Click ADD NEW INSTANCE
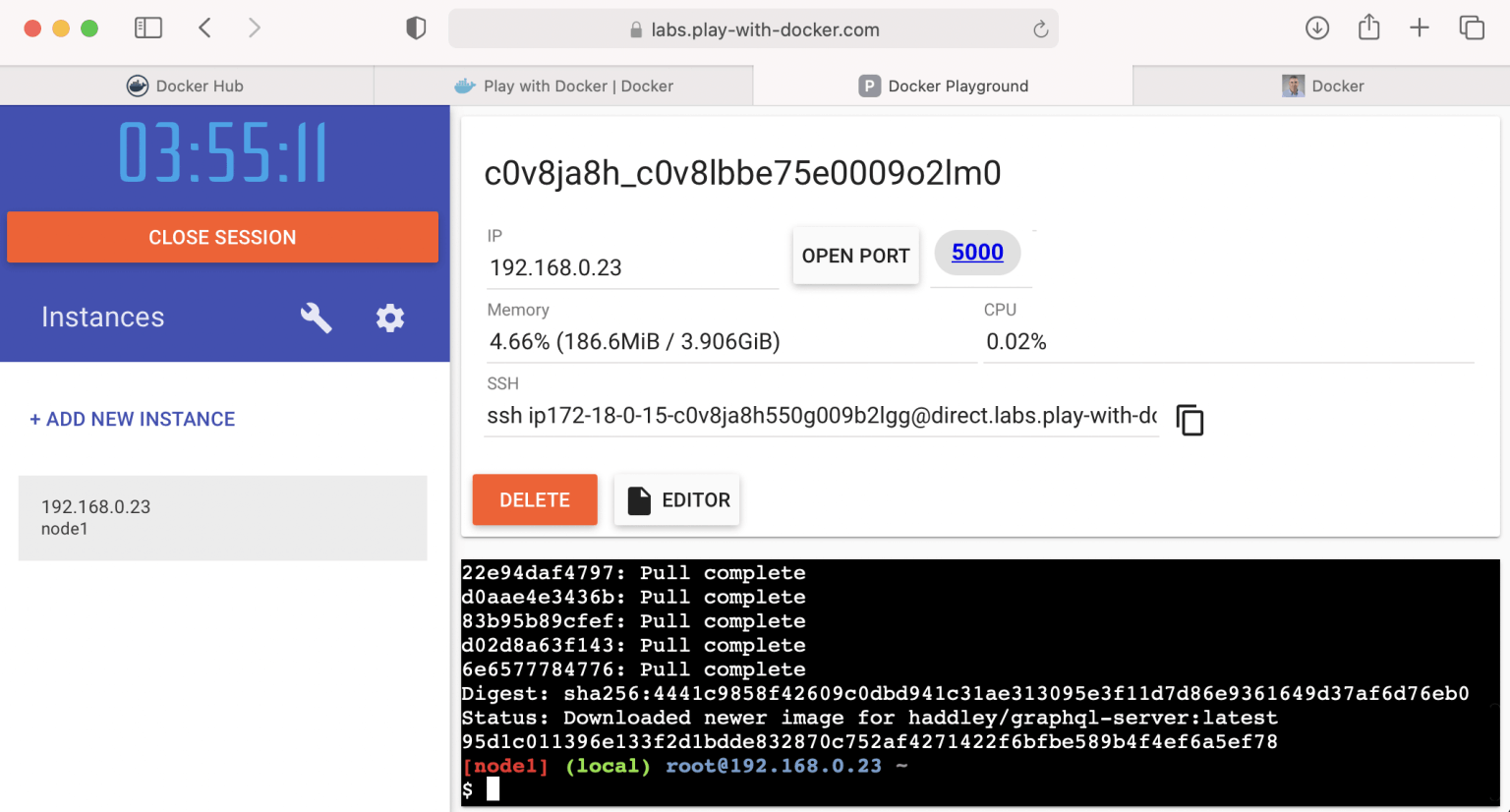 point(133,419)
